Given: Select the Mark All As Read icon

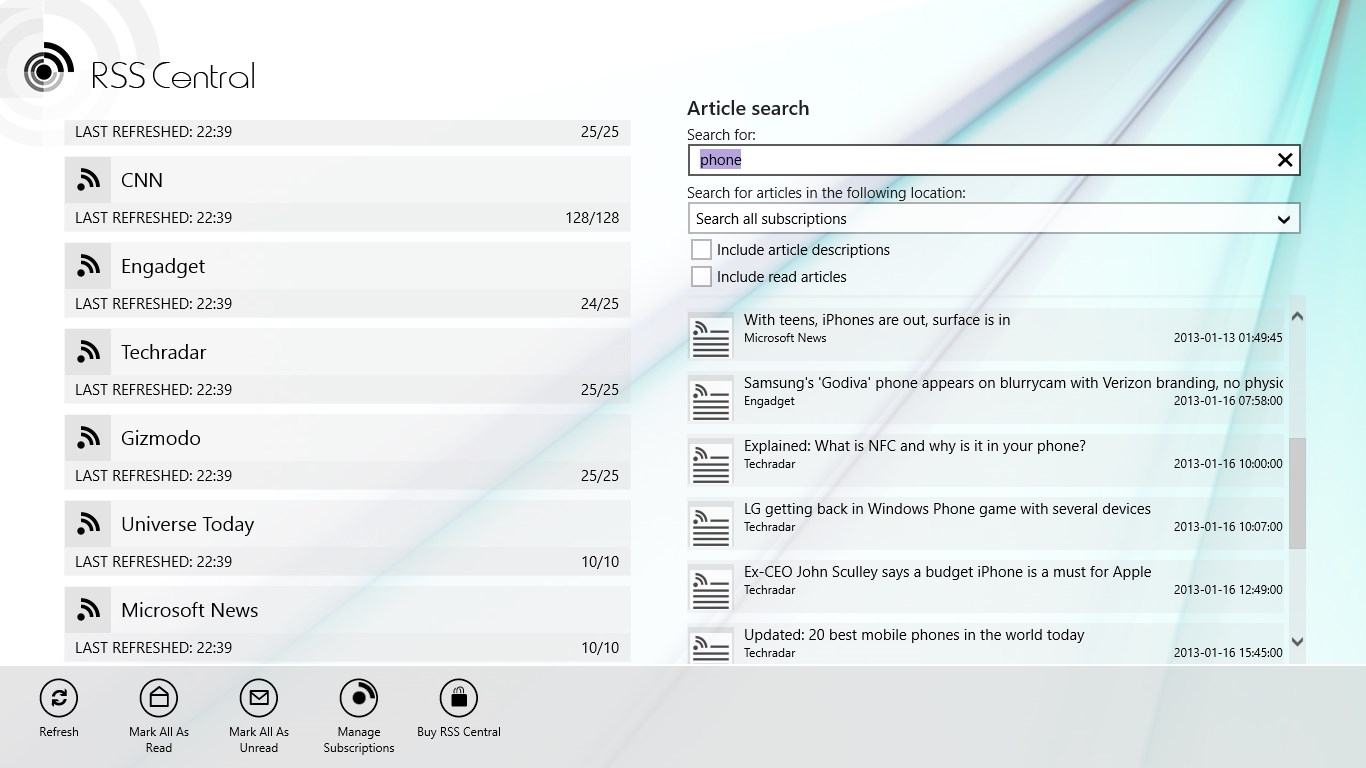Looking at the screenshot, I should pos(158,697).
